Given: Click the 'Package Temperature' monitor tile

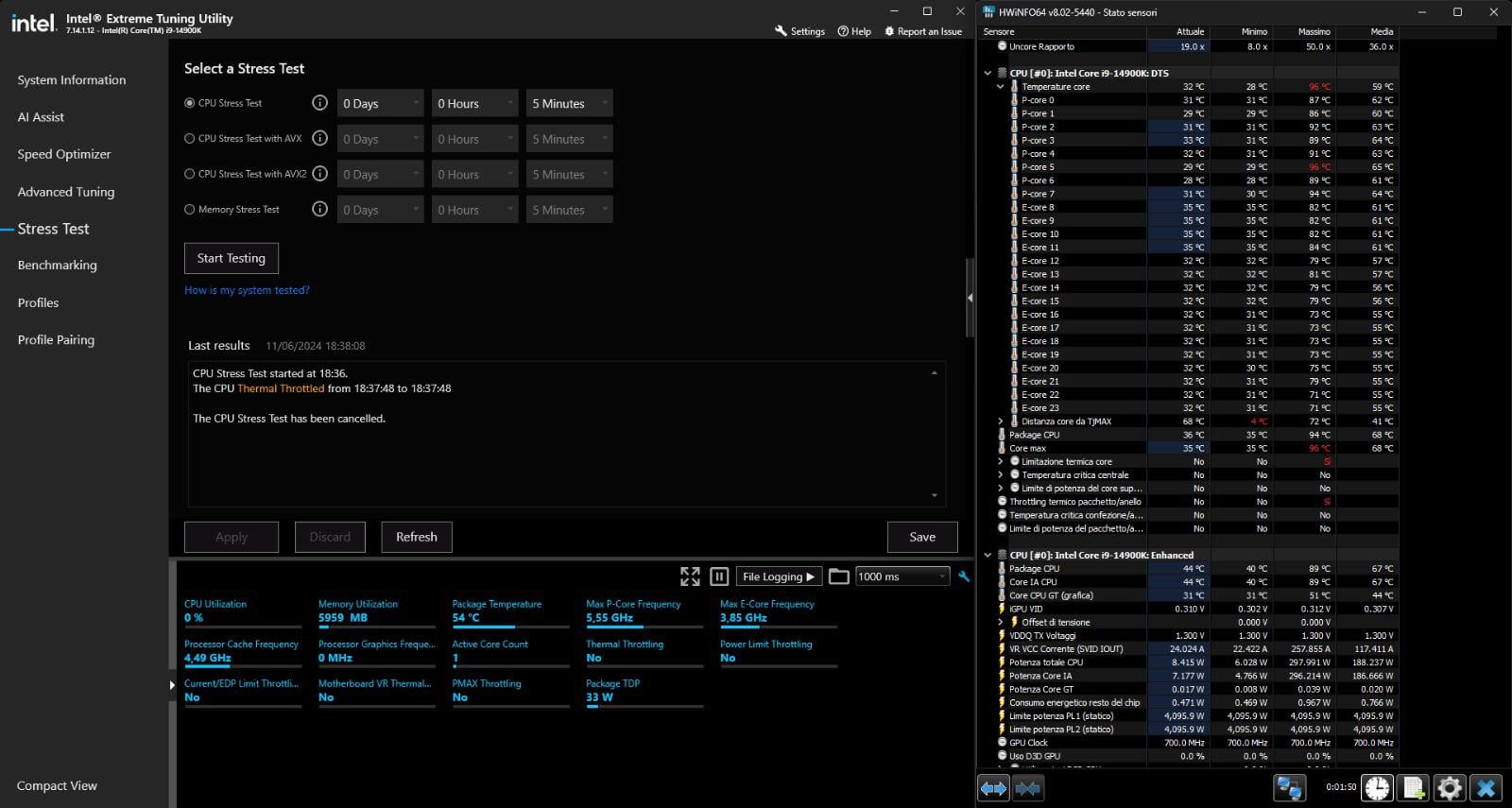Looking at the screenshot, I should [510, 612].
